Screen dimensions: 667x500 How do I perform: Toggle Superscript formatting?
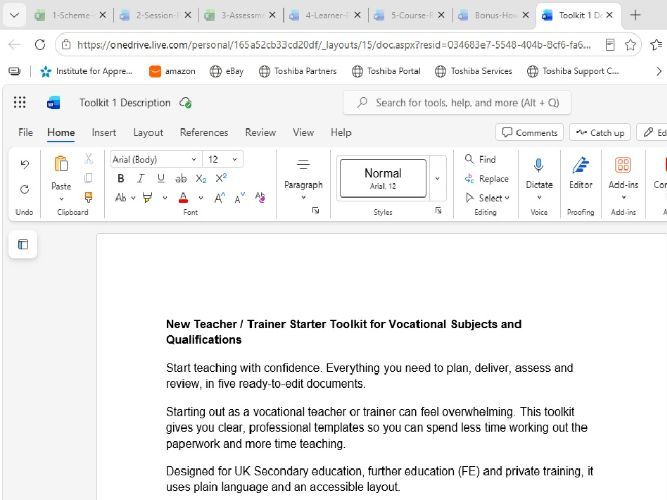(x=221, y=178)
